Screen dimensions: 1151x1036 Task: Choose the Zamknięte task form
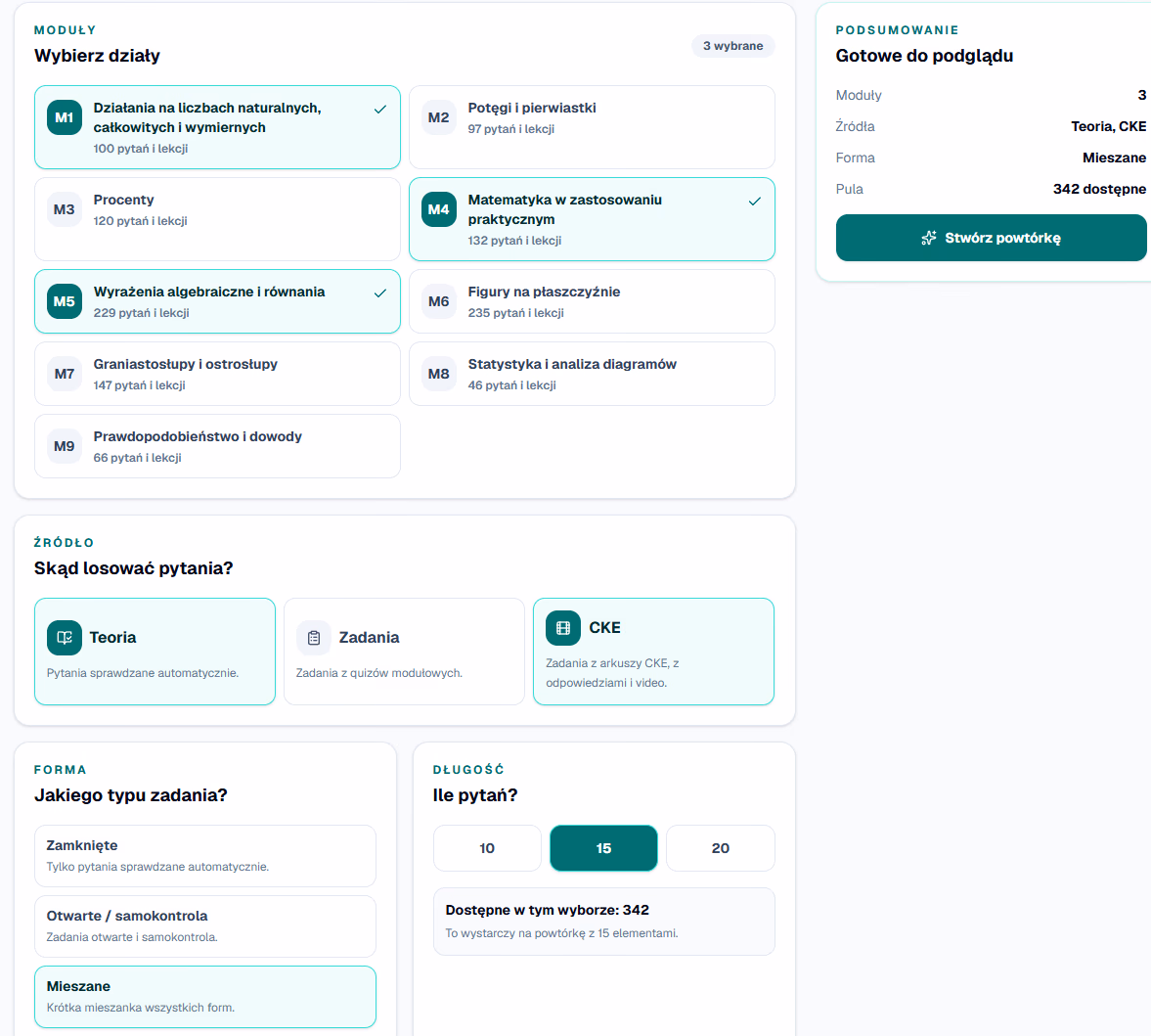click(x=204, y=855)
